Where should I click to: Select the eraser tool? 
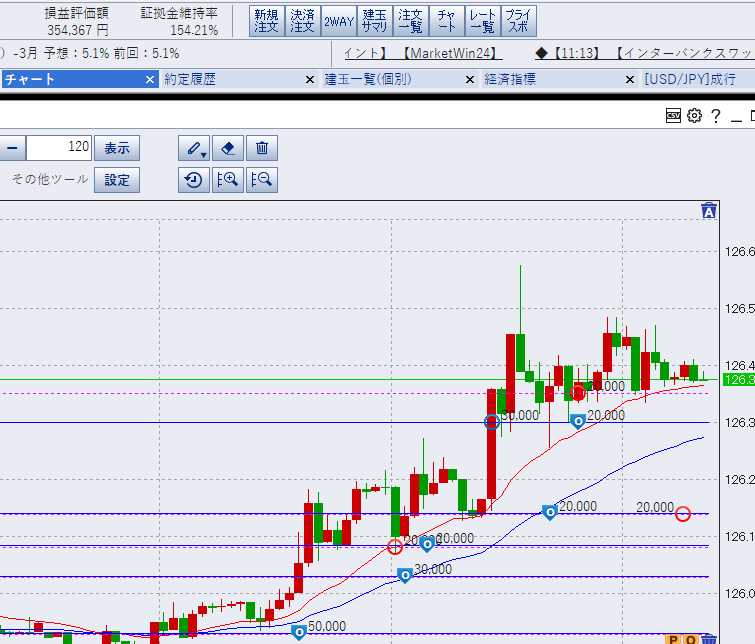pos(228,148)
